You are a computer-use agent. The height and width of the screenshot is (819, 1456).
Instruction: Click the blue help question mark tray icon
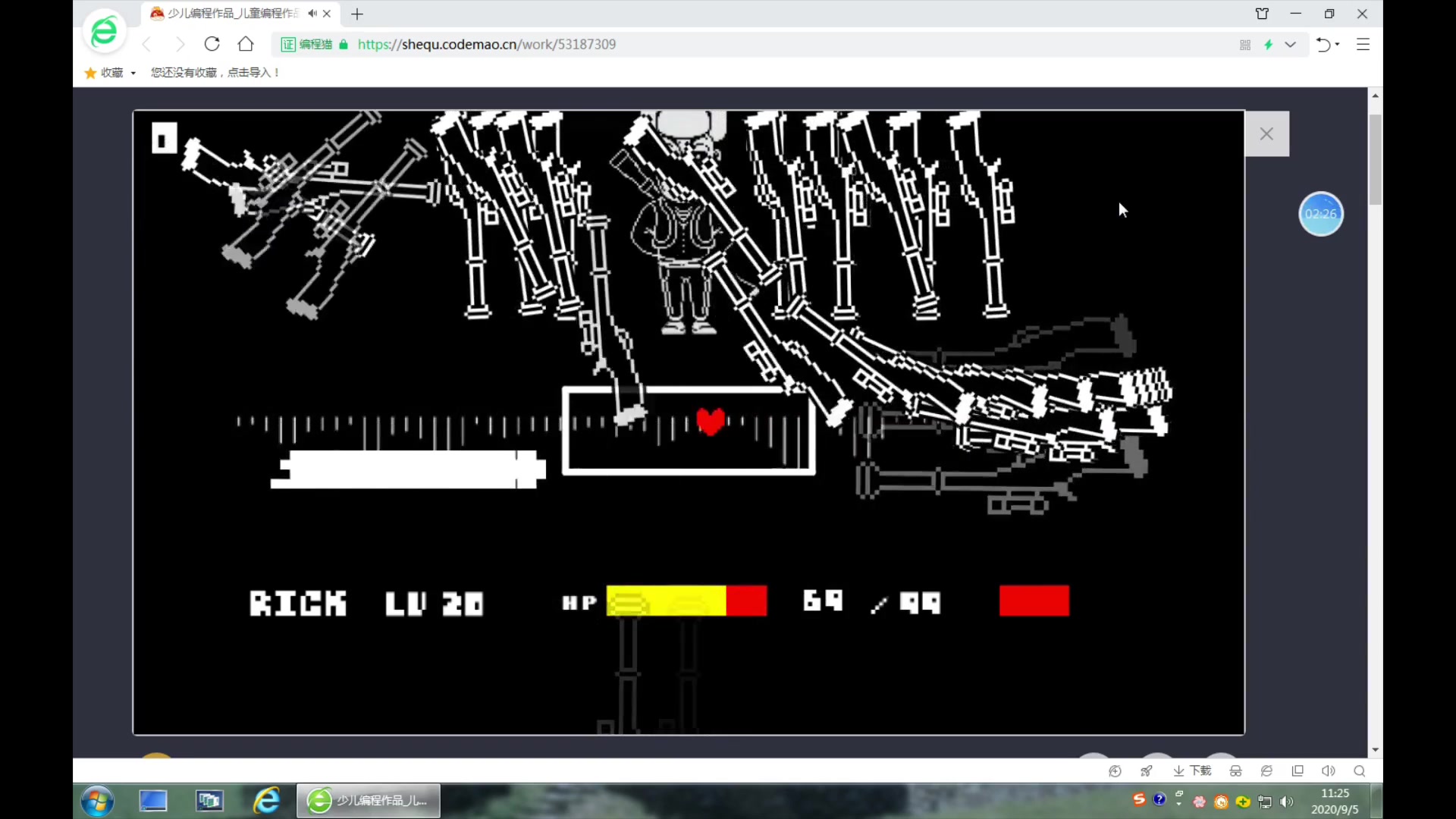click(1159, 799)
